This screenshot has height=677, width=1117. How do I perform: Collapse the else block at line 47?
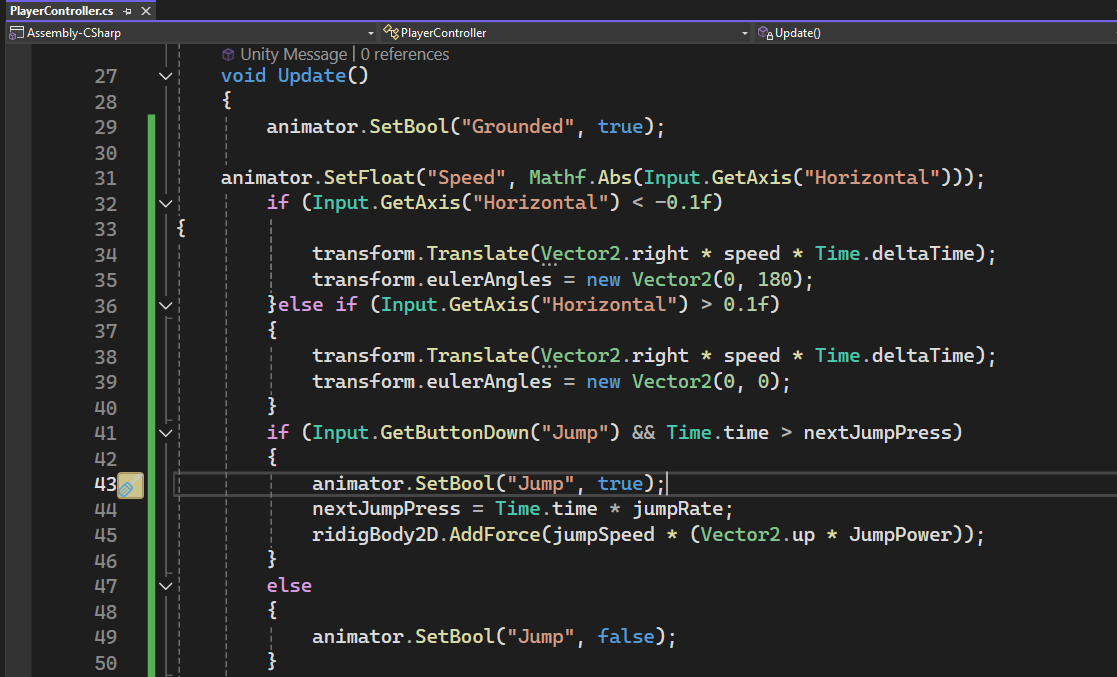165,586
